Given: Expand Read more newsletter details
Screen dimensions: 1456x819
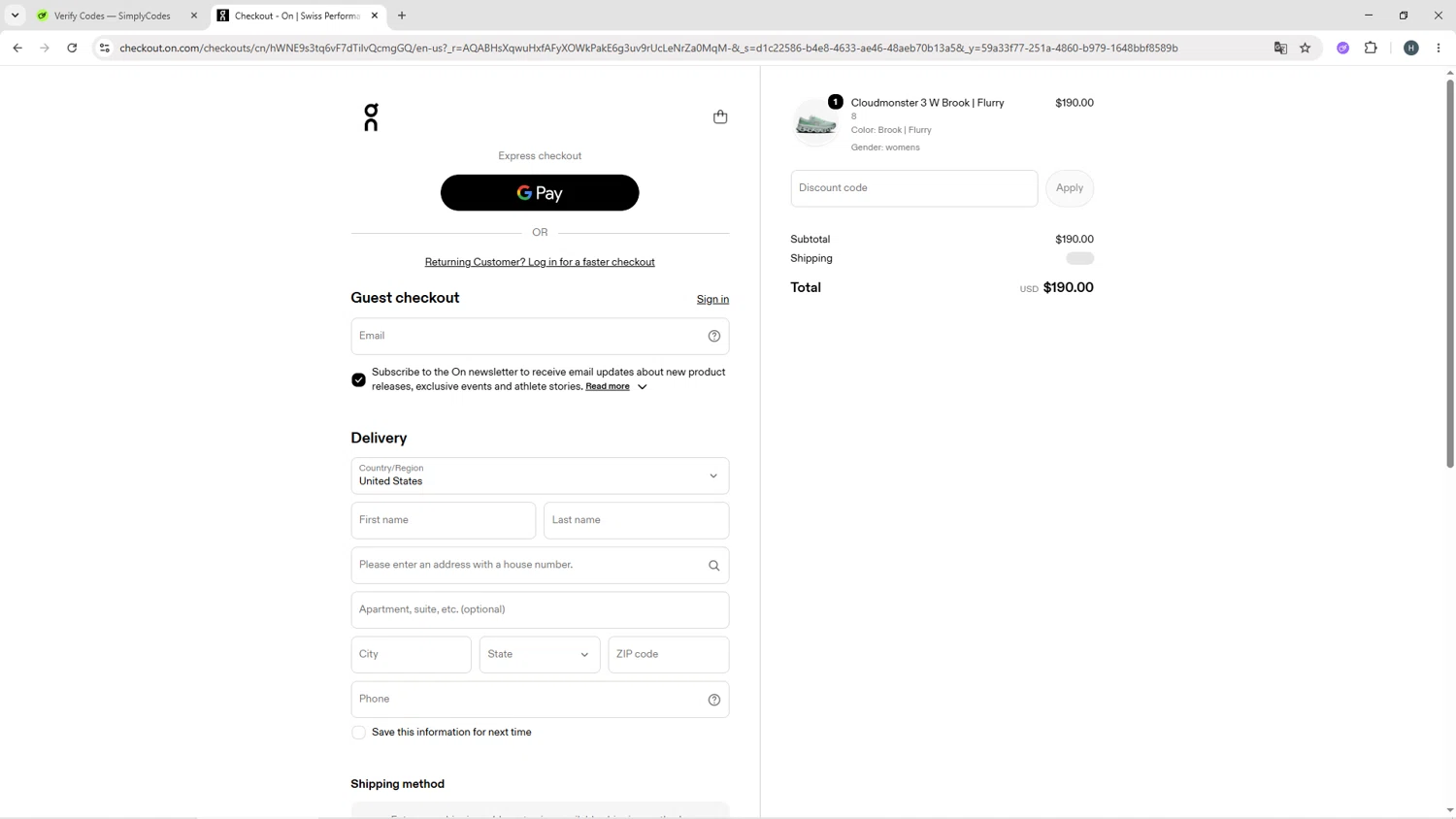Looking at the screenshot, I should pos(616,386).
